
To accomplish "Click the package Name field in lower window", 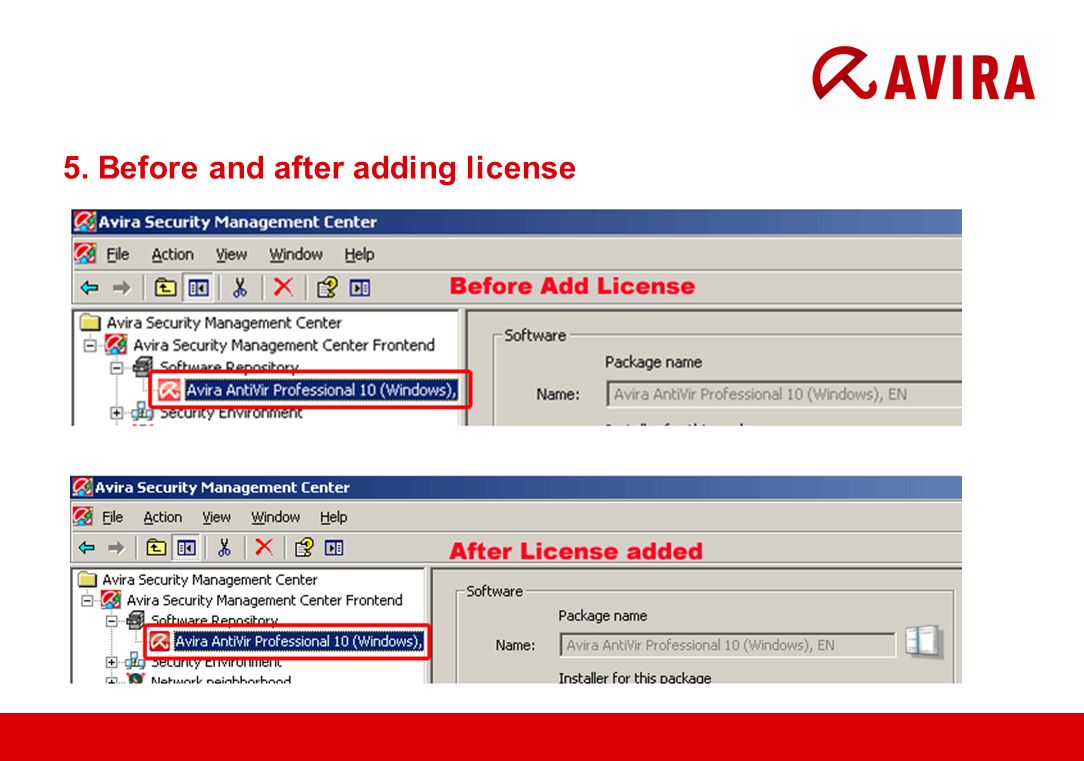I will 727,645.
